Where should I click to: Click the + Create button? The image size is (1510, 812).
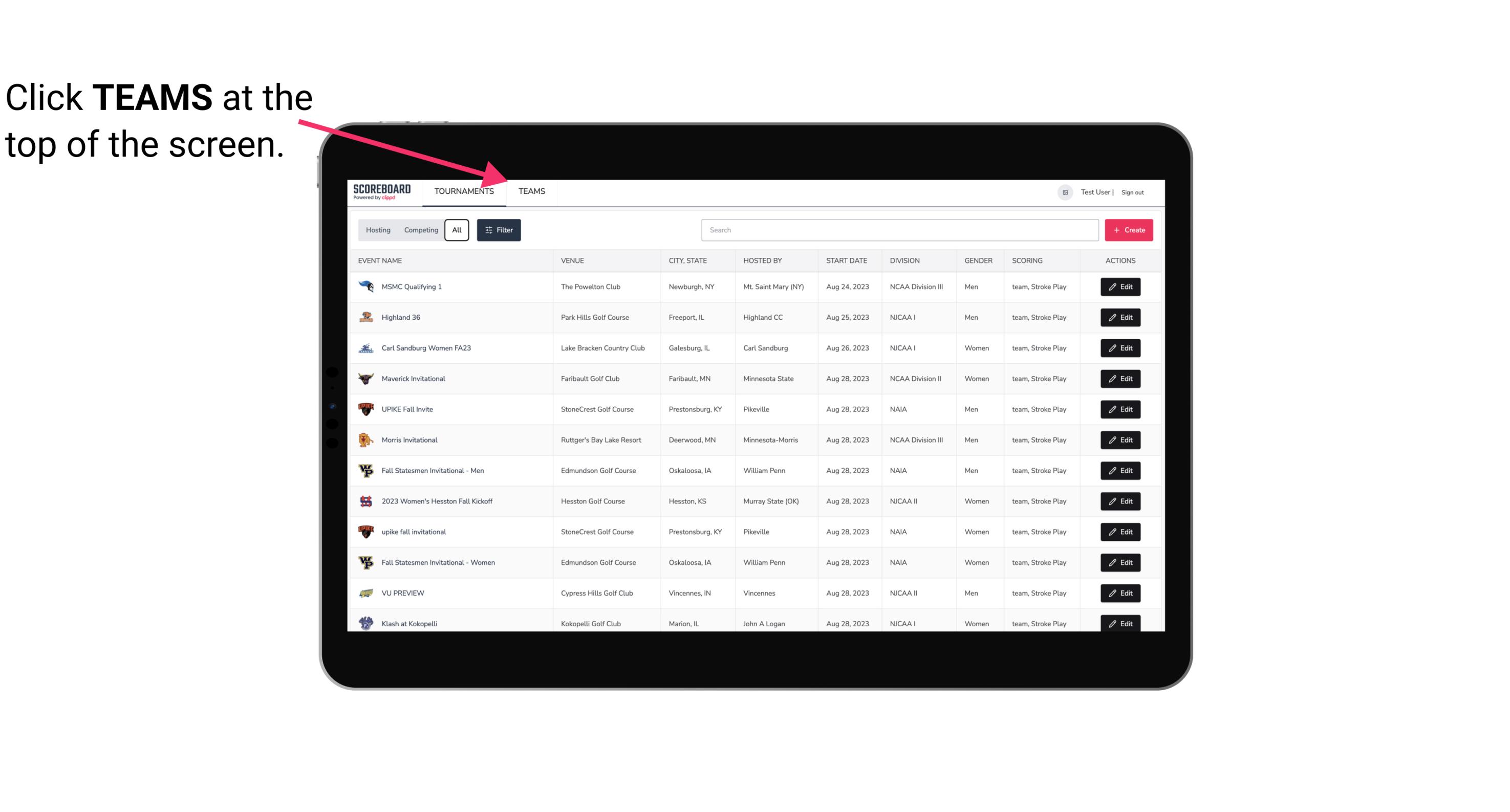(1128, 229)
